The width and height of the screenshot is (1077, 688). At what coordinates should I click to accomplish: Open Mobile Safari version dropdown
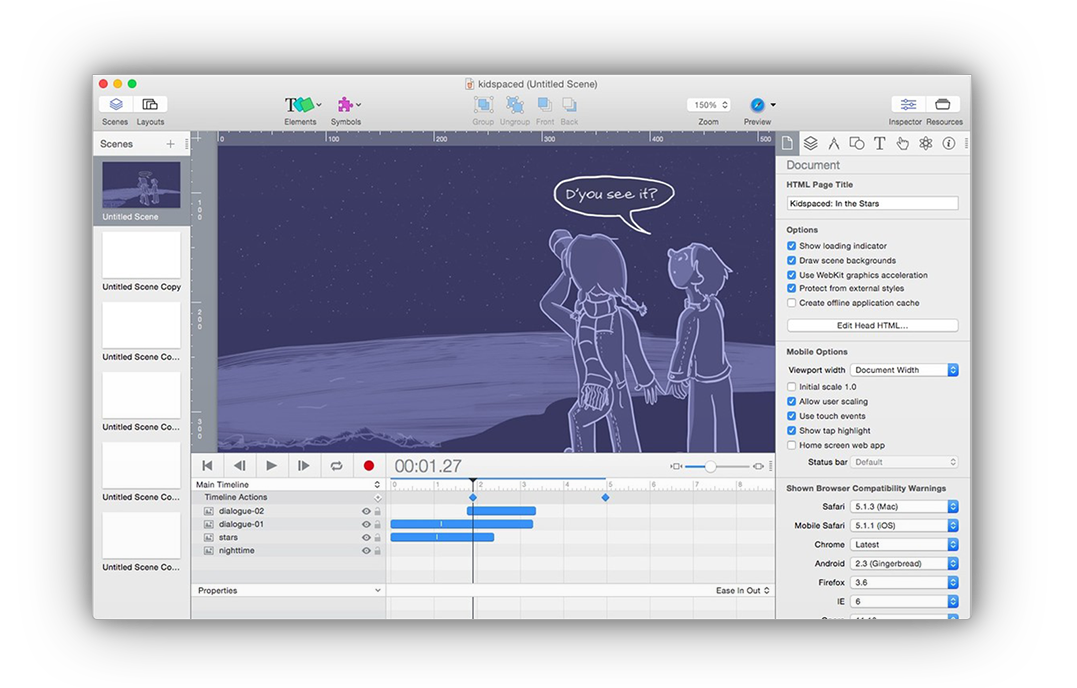tap(904, 525)
